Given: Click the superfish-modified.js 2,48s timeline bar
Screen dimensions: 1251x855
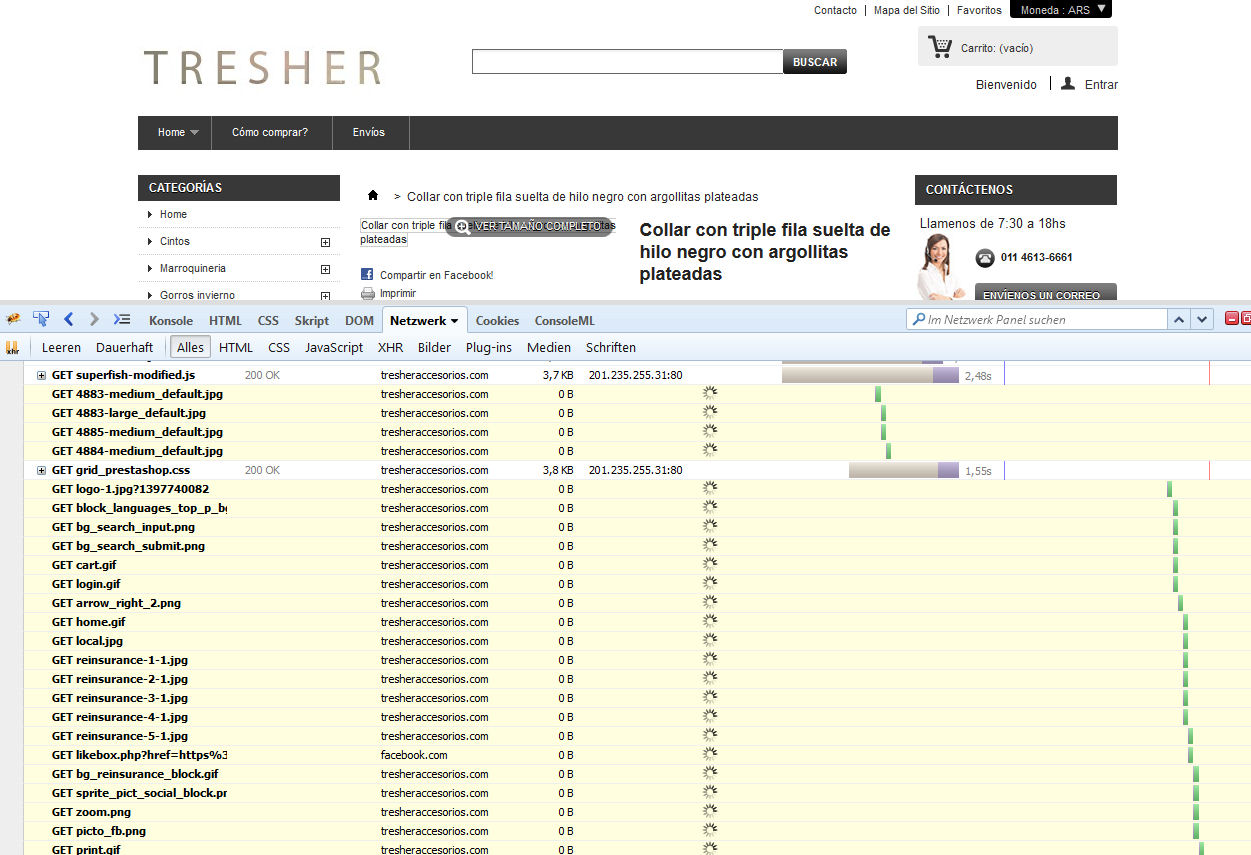Looking at the screenshot, I should pyautogui.click(x=870, y=375).
